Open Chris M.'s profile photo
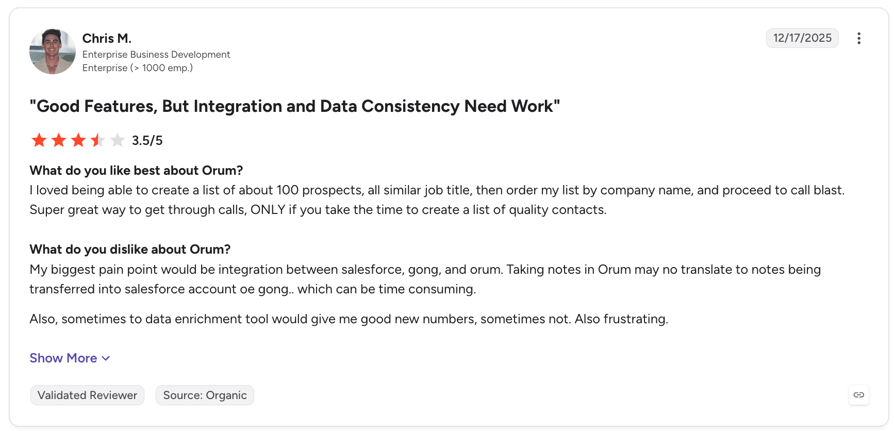Screen dimensions: 894x431 pyautogui.click(x=52, y=51)
